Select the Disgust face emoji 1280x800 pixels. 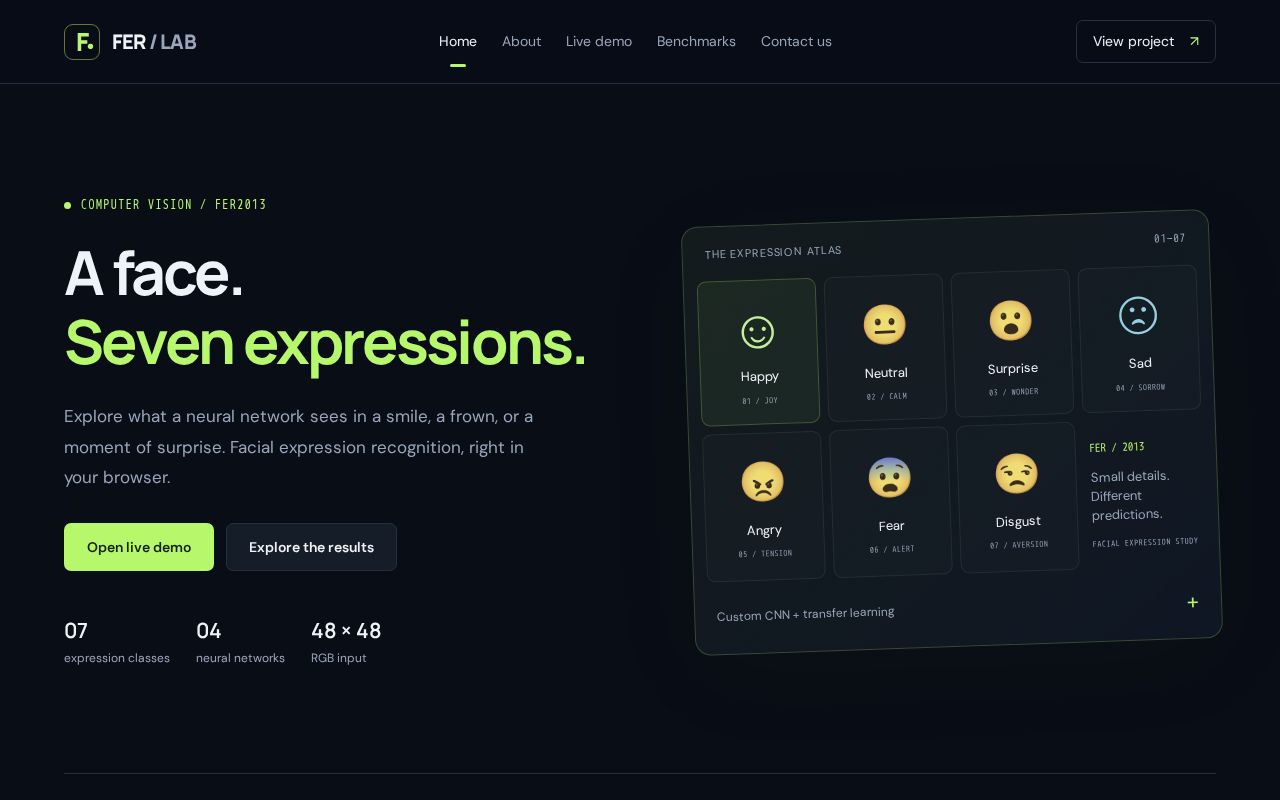[x=1016, y=473]
